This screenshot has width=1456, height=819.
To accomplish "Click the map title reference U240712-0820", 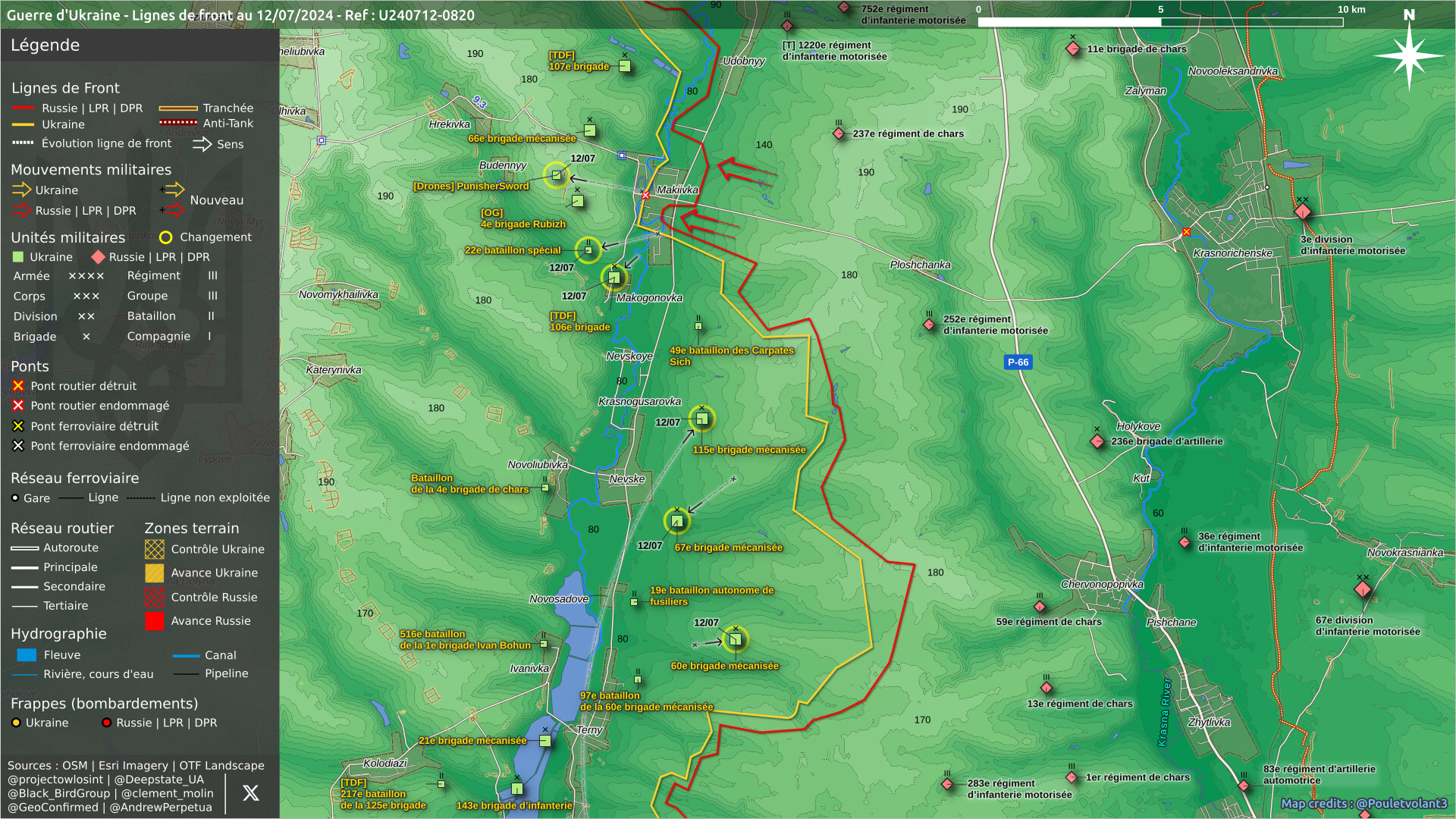I will (x=427, y=15).
